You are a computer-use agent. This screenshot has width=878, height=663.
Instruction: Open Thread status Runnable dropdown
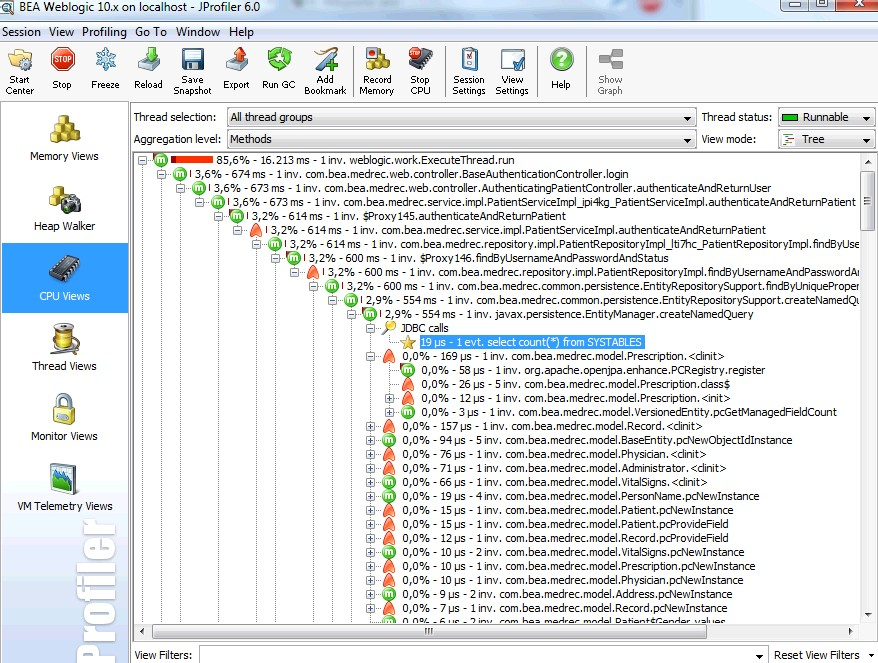[826, 118]
